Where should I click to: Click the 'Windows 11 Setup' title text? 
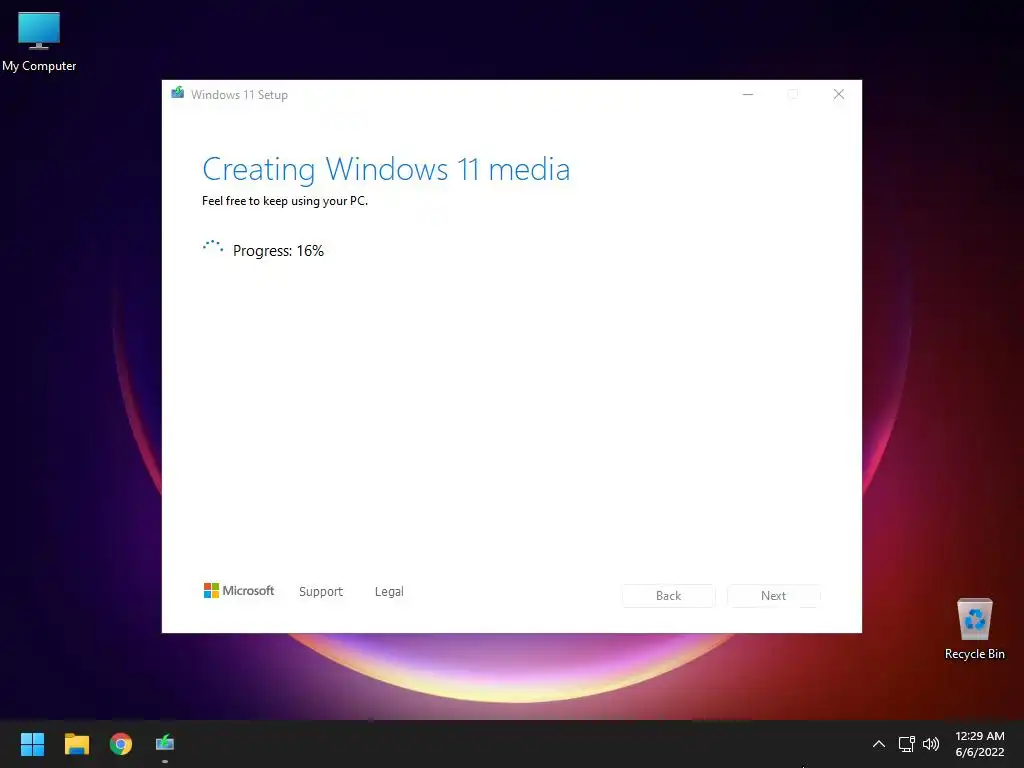239,95
